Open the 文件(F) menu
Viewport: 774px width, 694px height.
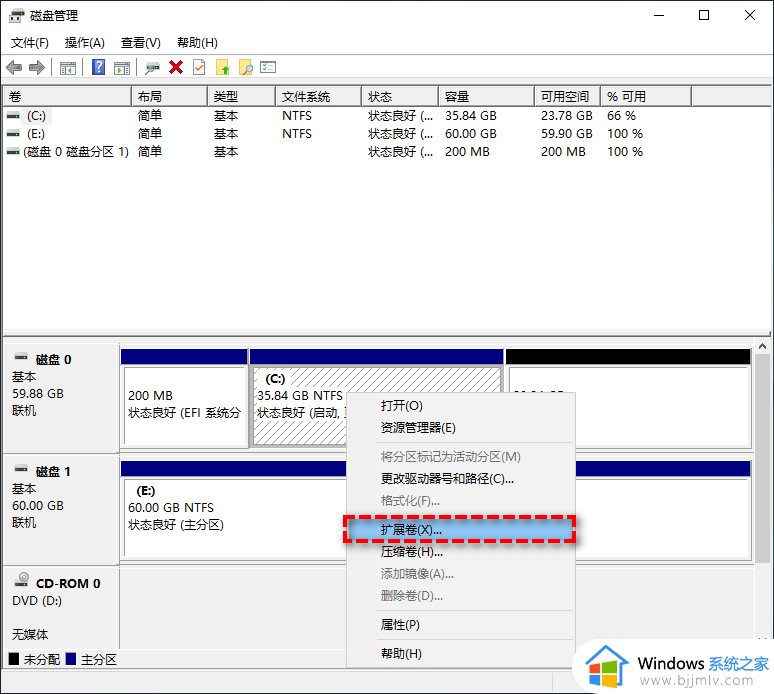click(30, 43)
